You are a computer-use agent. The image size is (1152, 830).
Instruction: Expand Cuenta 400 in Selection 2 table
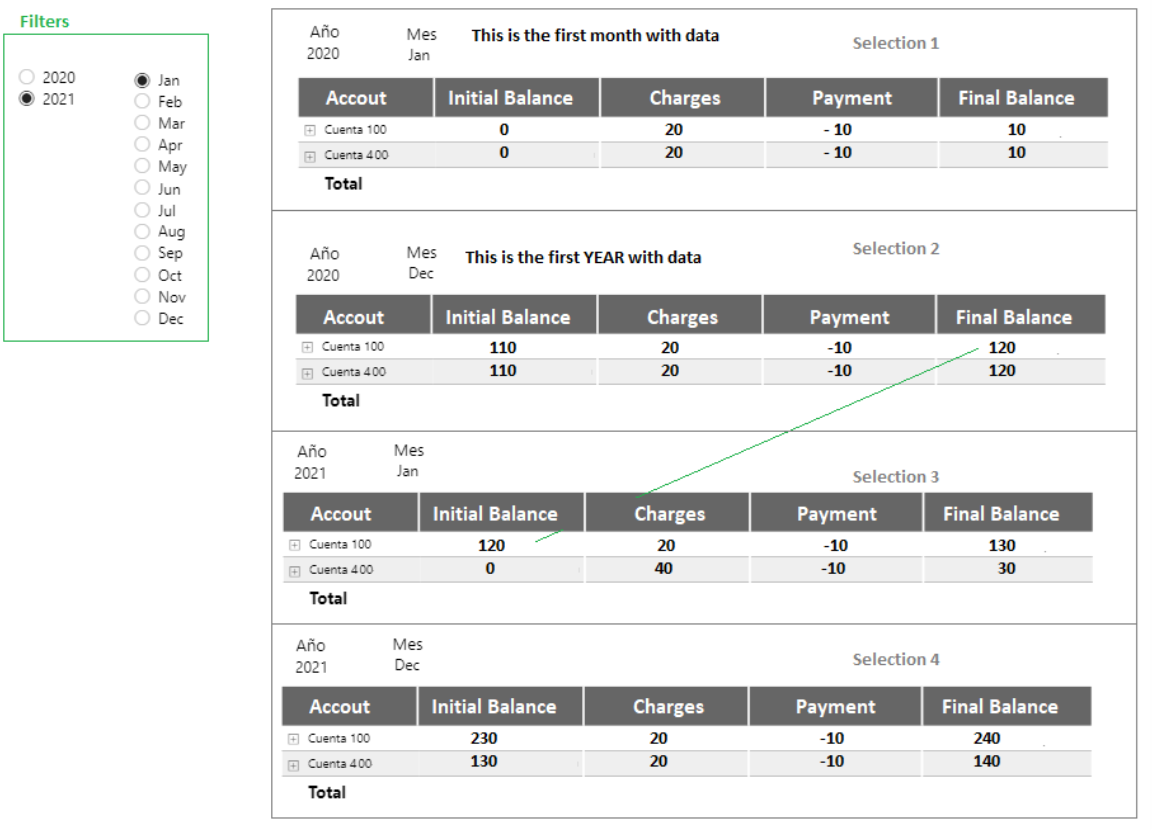[x=307, y=372]
